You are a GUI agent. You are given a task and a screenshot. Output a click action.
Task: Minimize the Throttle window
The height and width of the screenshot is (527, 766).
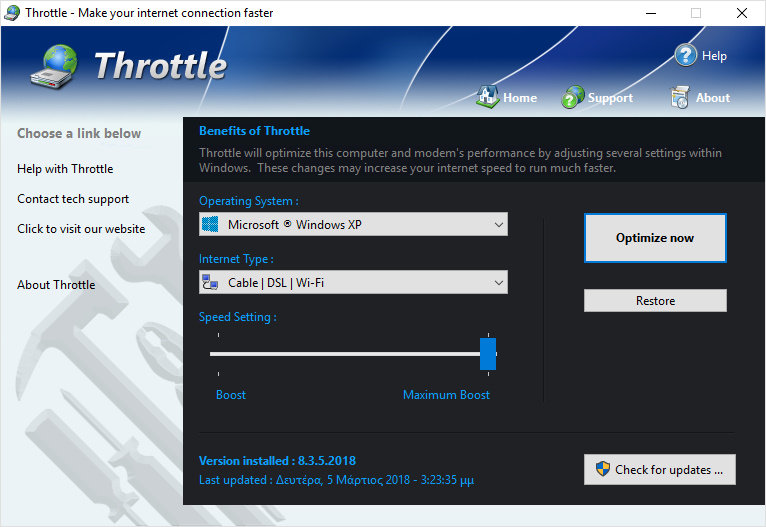651,13
